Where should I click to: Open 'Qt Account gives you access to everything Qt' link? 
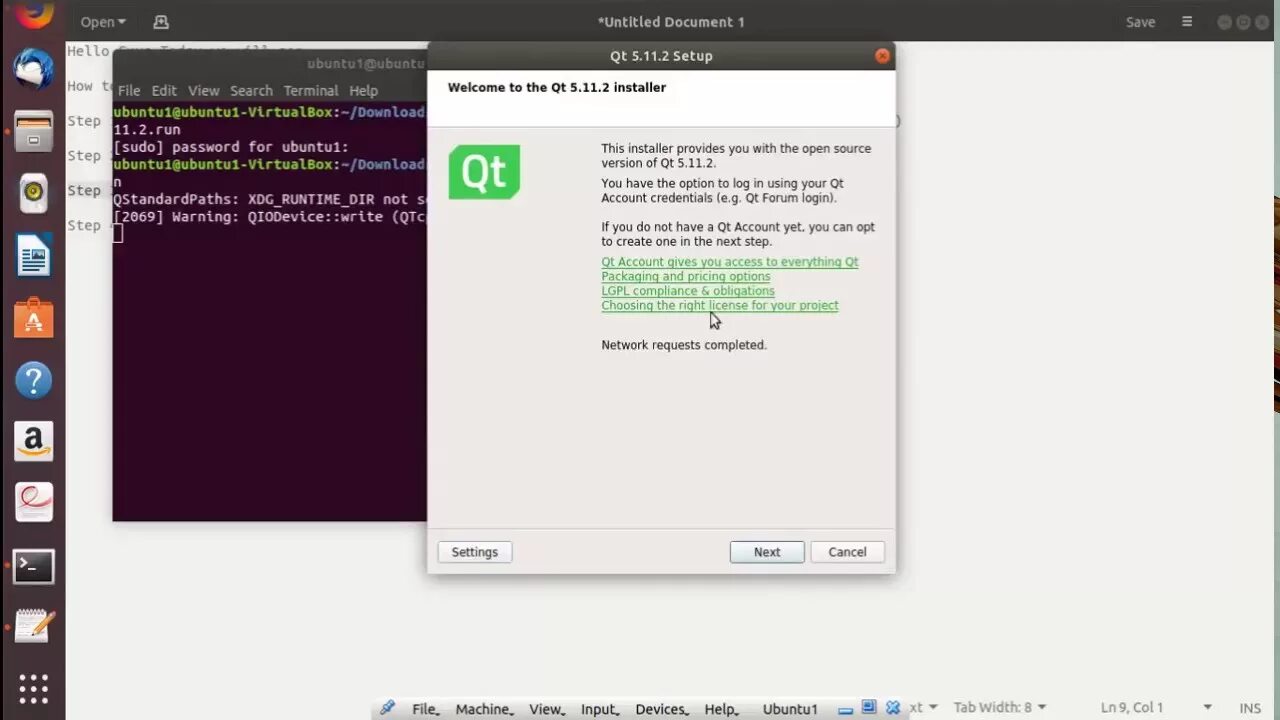point(729,262)
